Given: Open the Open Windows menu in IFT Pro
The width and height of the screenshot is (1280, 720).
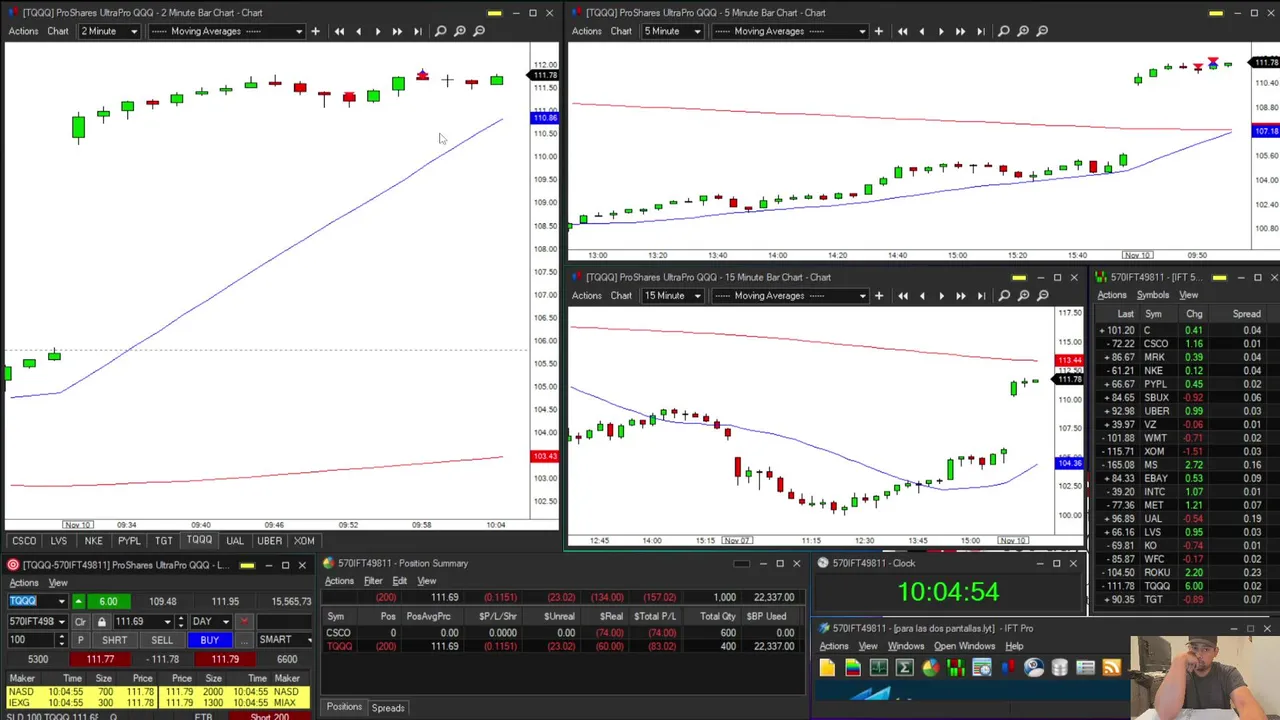Looking at the screenshot, I should click(x=965, y=646).
